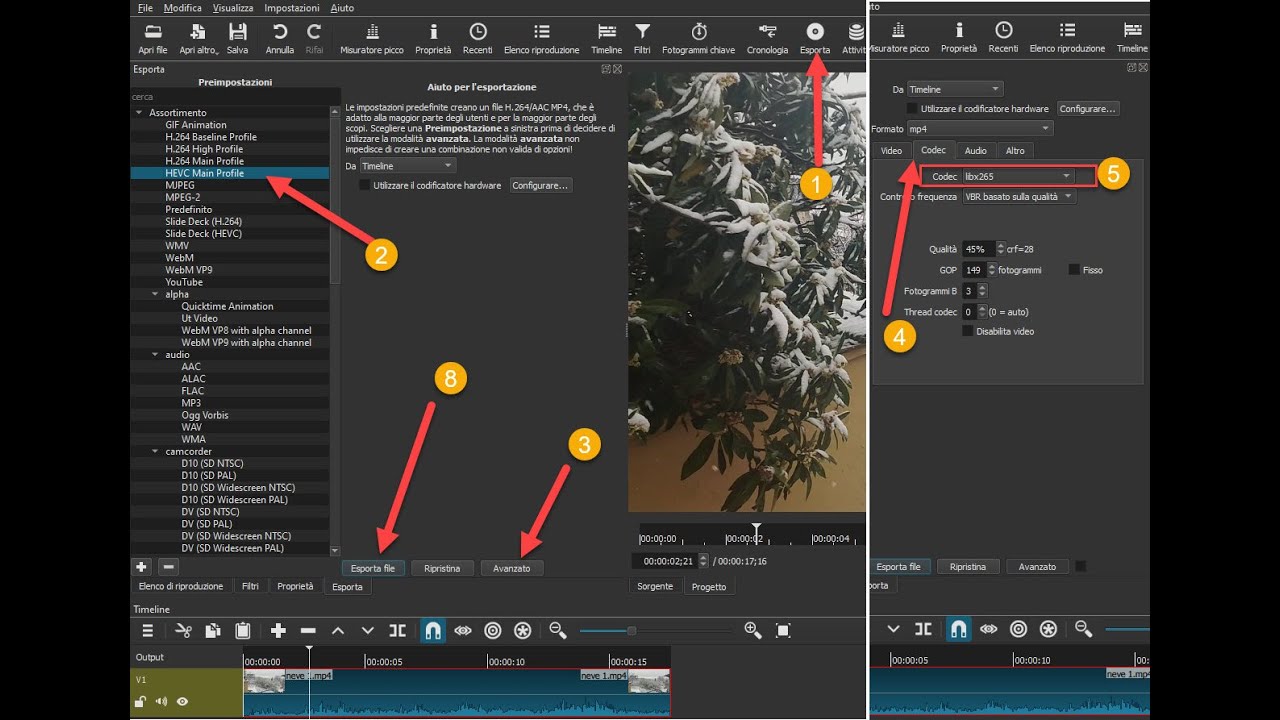Switch to the Altro tab in export settings
The height and width of the screenshot is (720, 1280).
(1015, 151)
